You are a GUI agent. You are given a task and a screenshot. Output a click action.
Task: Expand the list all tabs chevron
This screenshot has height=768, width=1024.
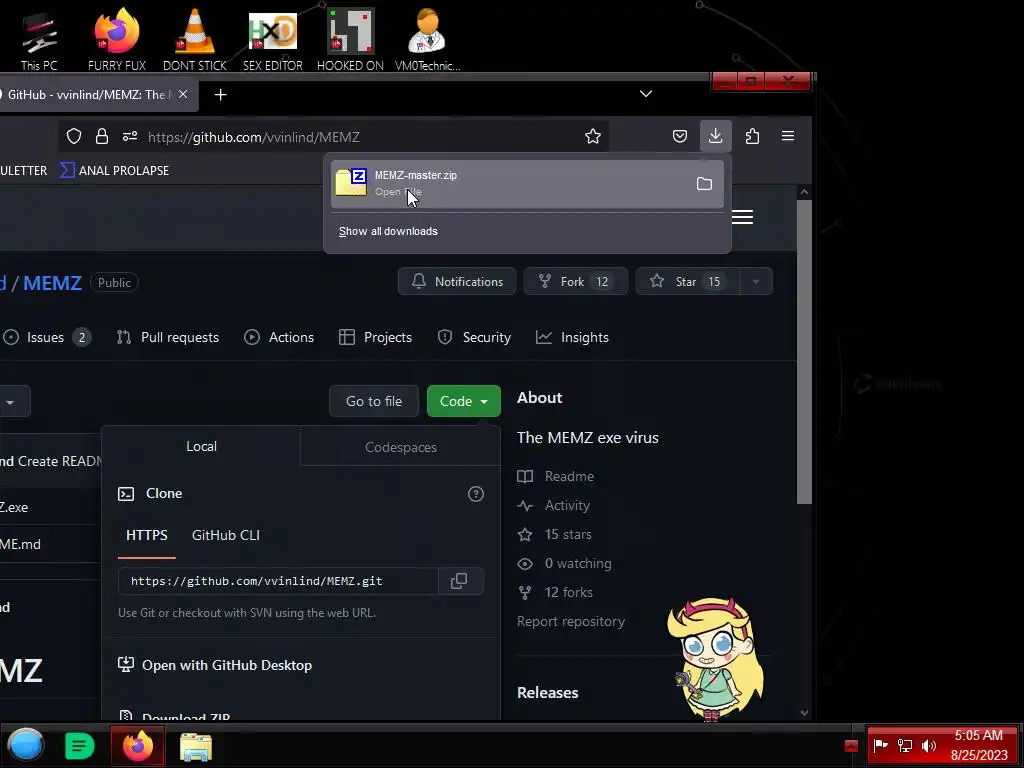point(646,93)
